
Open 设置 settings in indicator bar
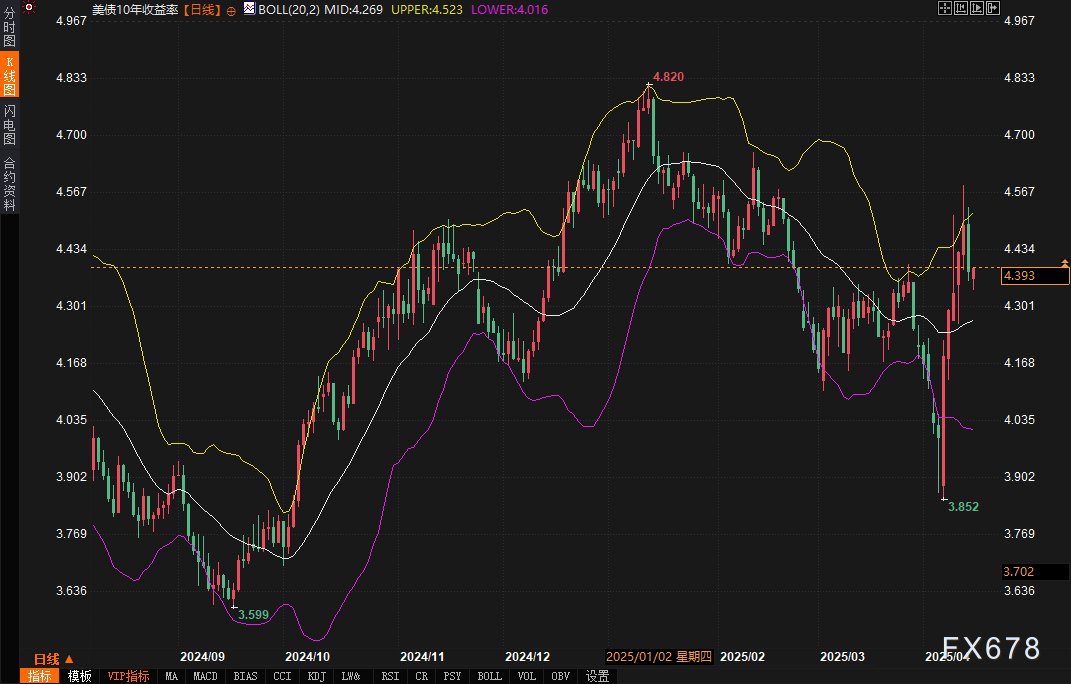pyautogui.click(x=598, y=676)
